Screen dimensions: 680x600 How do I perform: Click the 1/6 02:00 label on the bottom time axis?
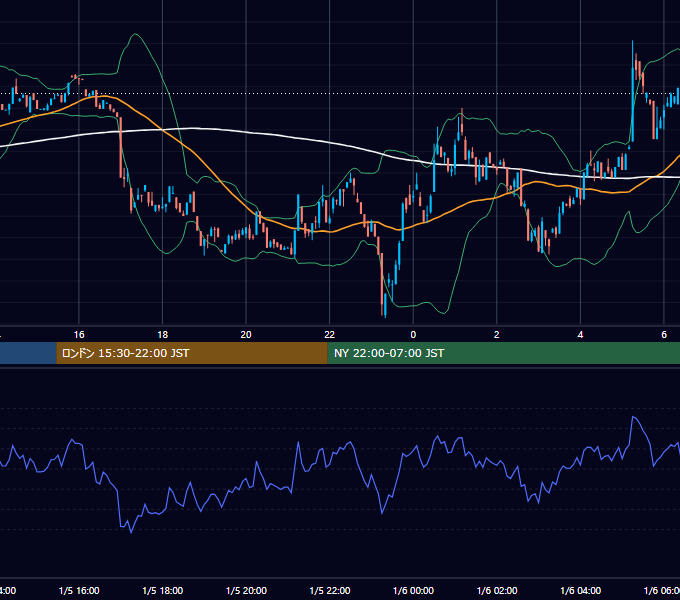(497, 590)
